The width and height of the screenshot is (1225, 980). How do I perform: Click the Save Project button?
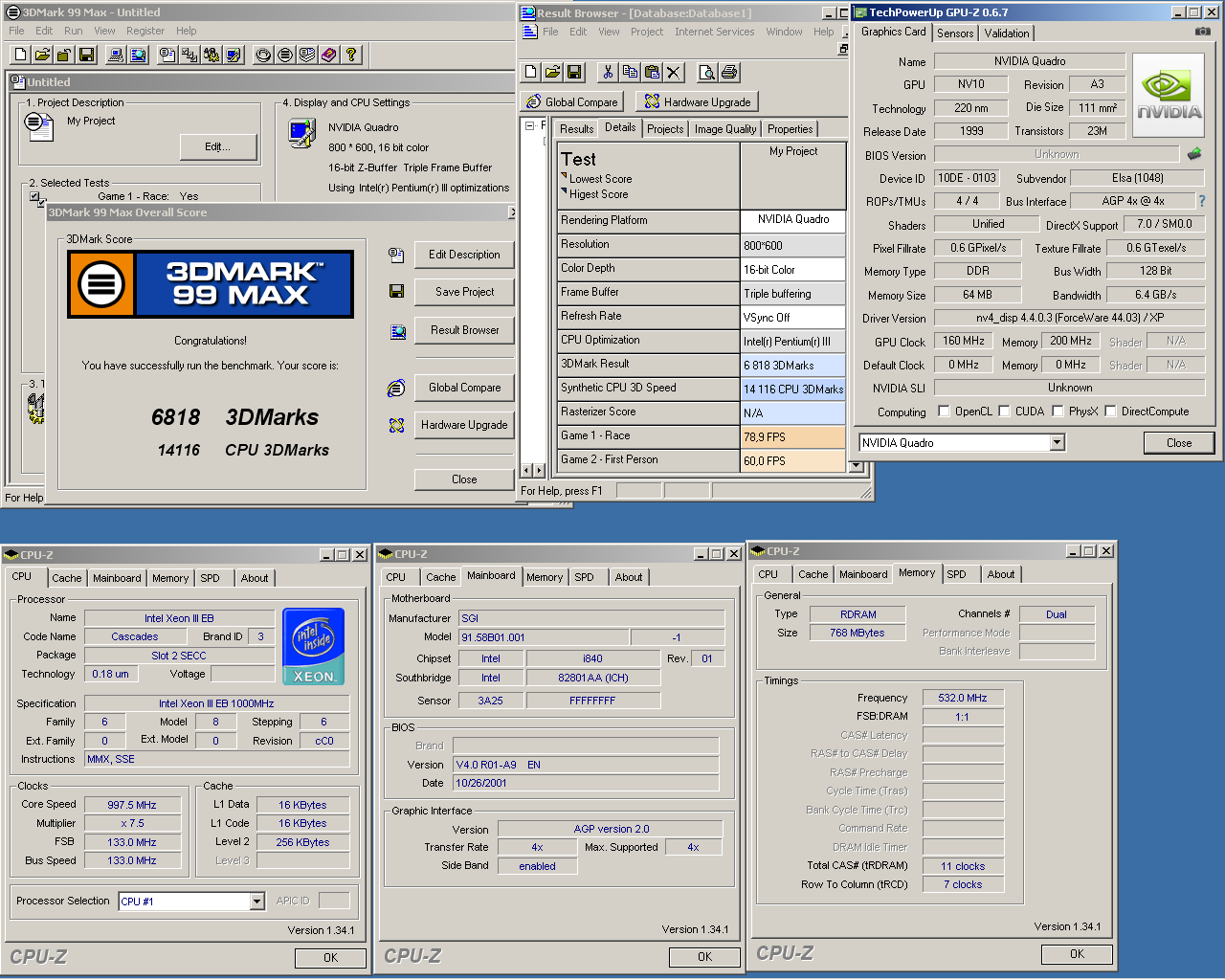tap(464, 292)
